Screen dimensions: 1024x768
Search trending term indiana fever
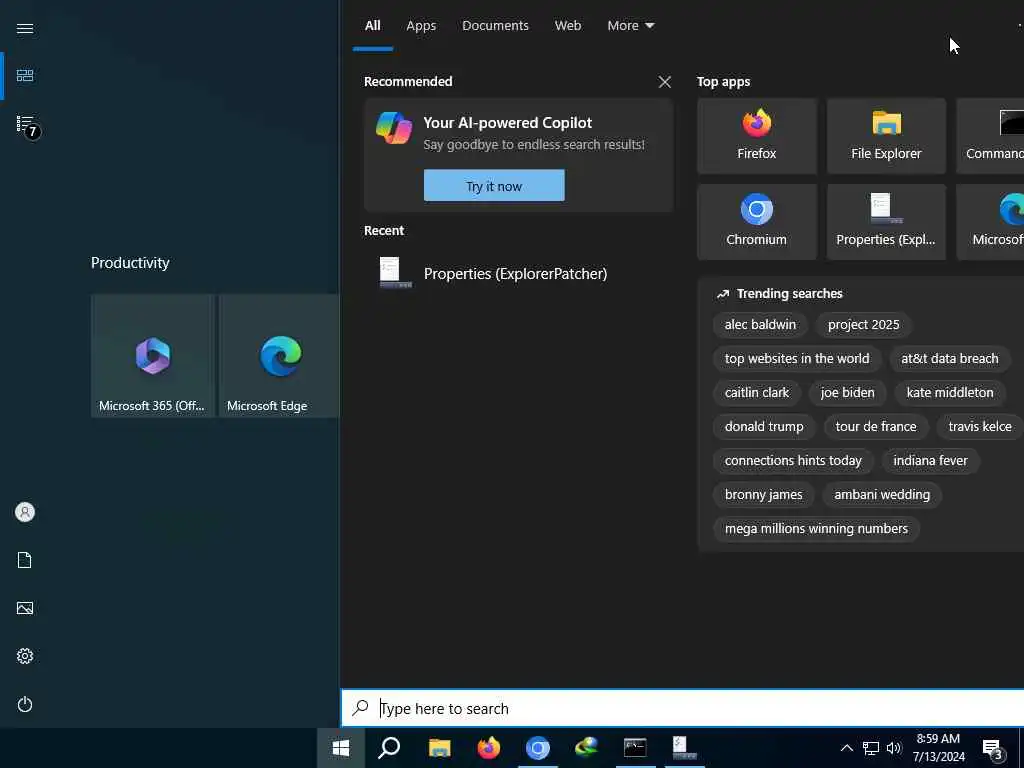click(x=930, y=460)
